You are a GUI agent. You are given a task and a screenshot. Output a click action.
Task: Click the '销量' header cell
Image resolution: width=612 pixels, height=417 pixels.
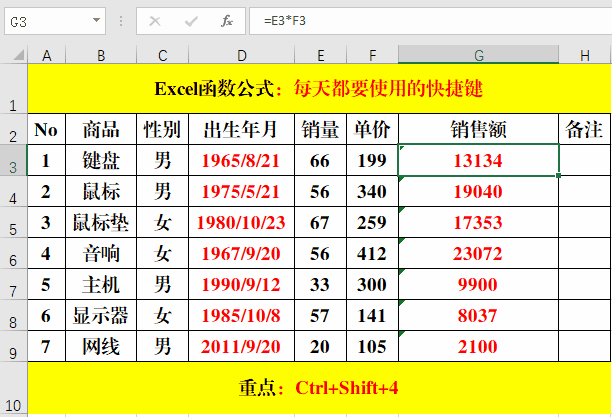[x=320, y=129]
